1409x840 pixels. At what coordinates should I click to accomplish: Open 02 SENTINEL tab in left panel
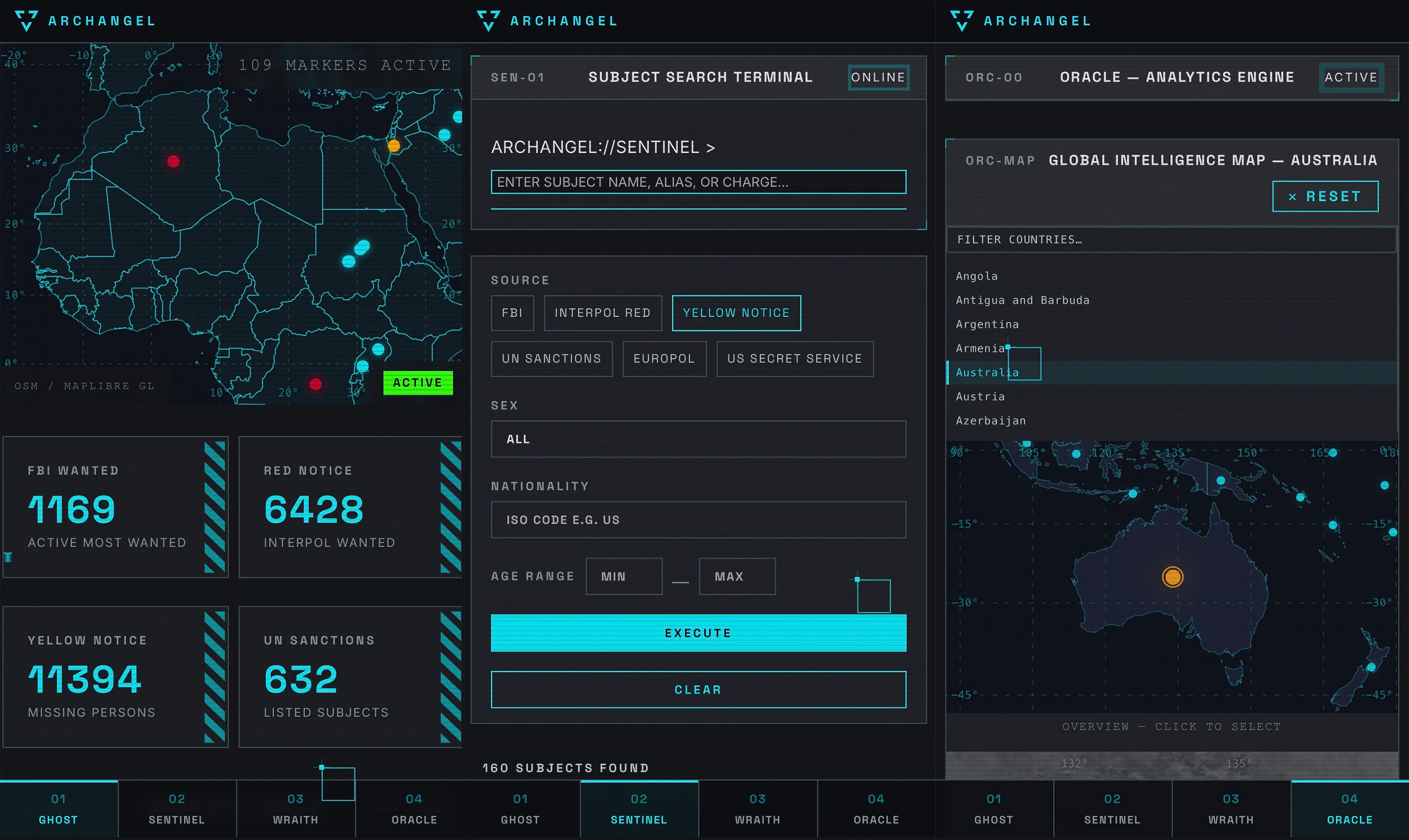click(177, 809)
